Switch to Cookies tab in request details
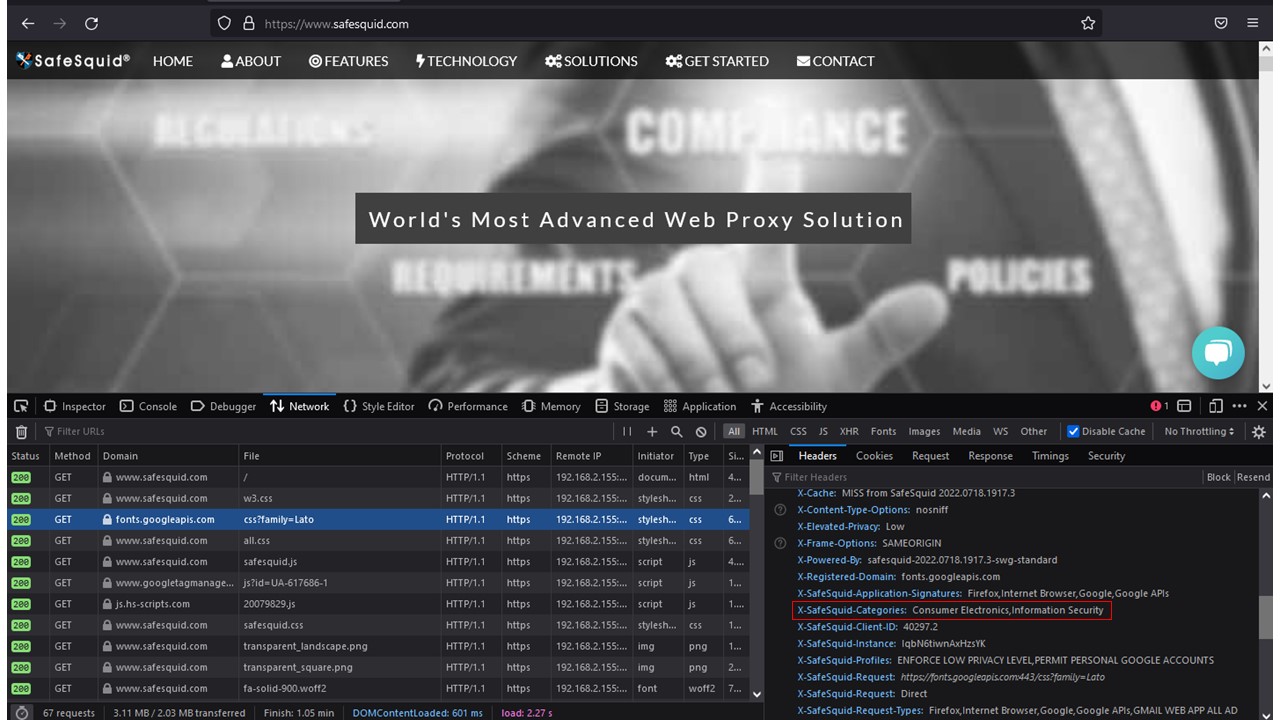Viewport: 1280px width, 720px height. (x=874, y=456)
